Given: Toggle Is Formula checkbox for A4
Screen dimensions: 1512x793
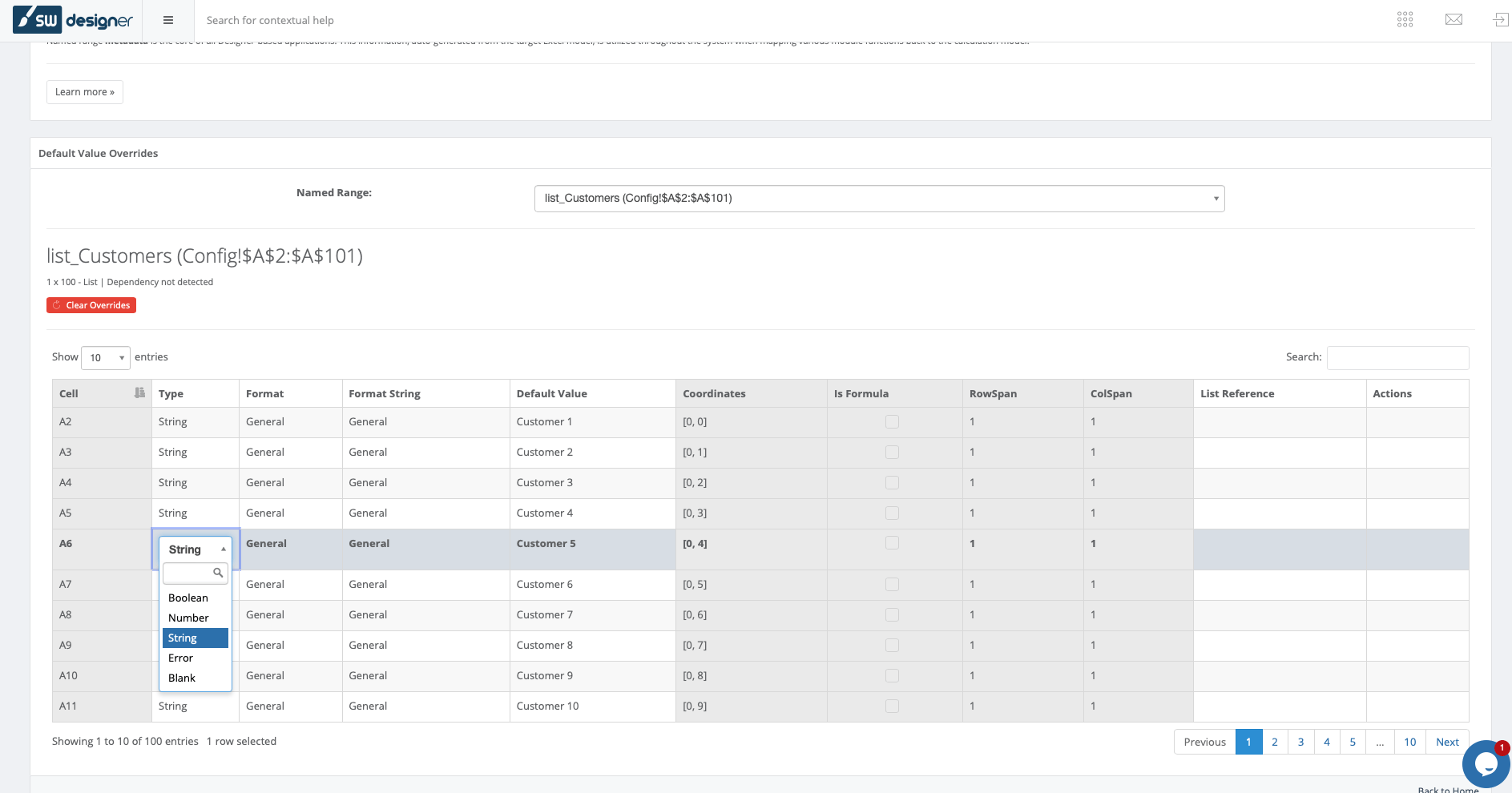Looking at the screenshot, I should (x=892, y=483).
